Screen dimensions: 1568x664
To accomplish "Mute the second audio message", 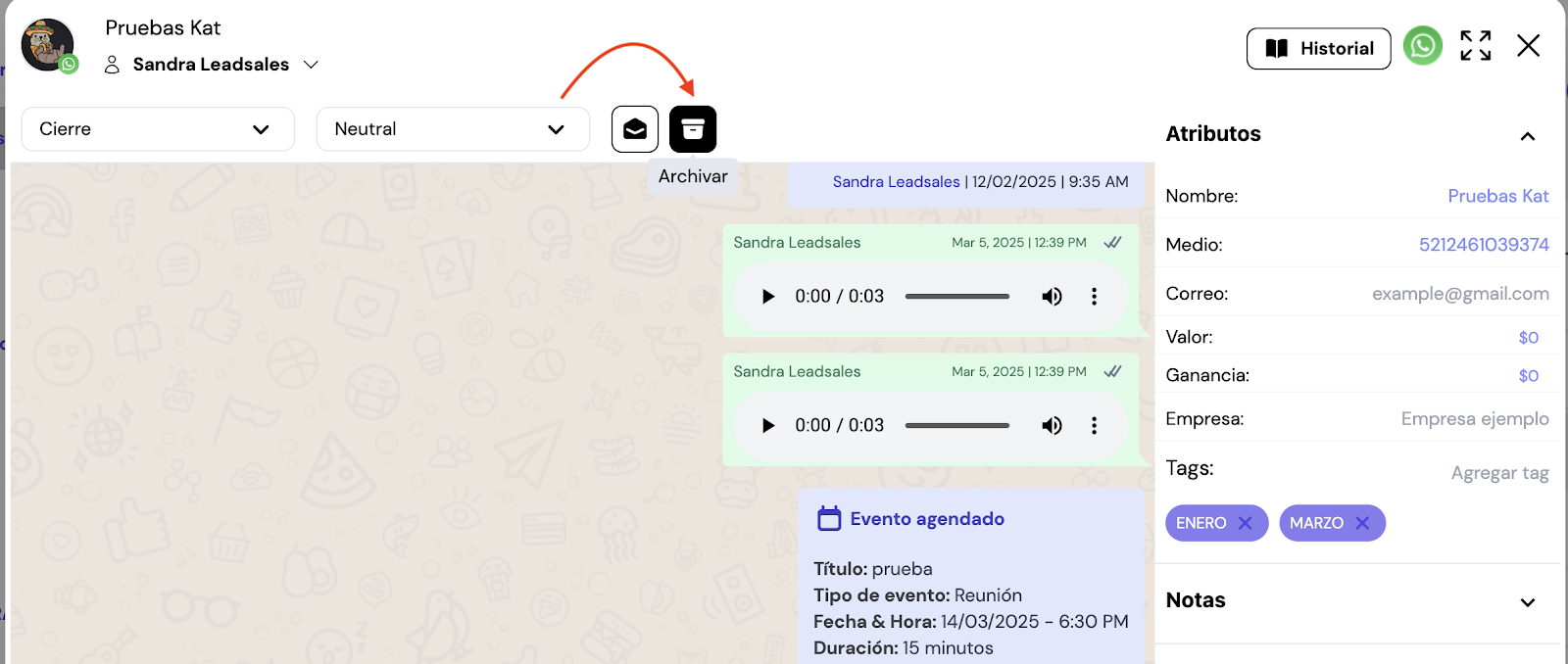I will (1052, 426).
